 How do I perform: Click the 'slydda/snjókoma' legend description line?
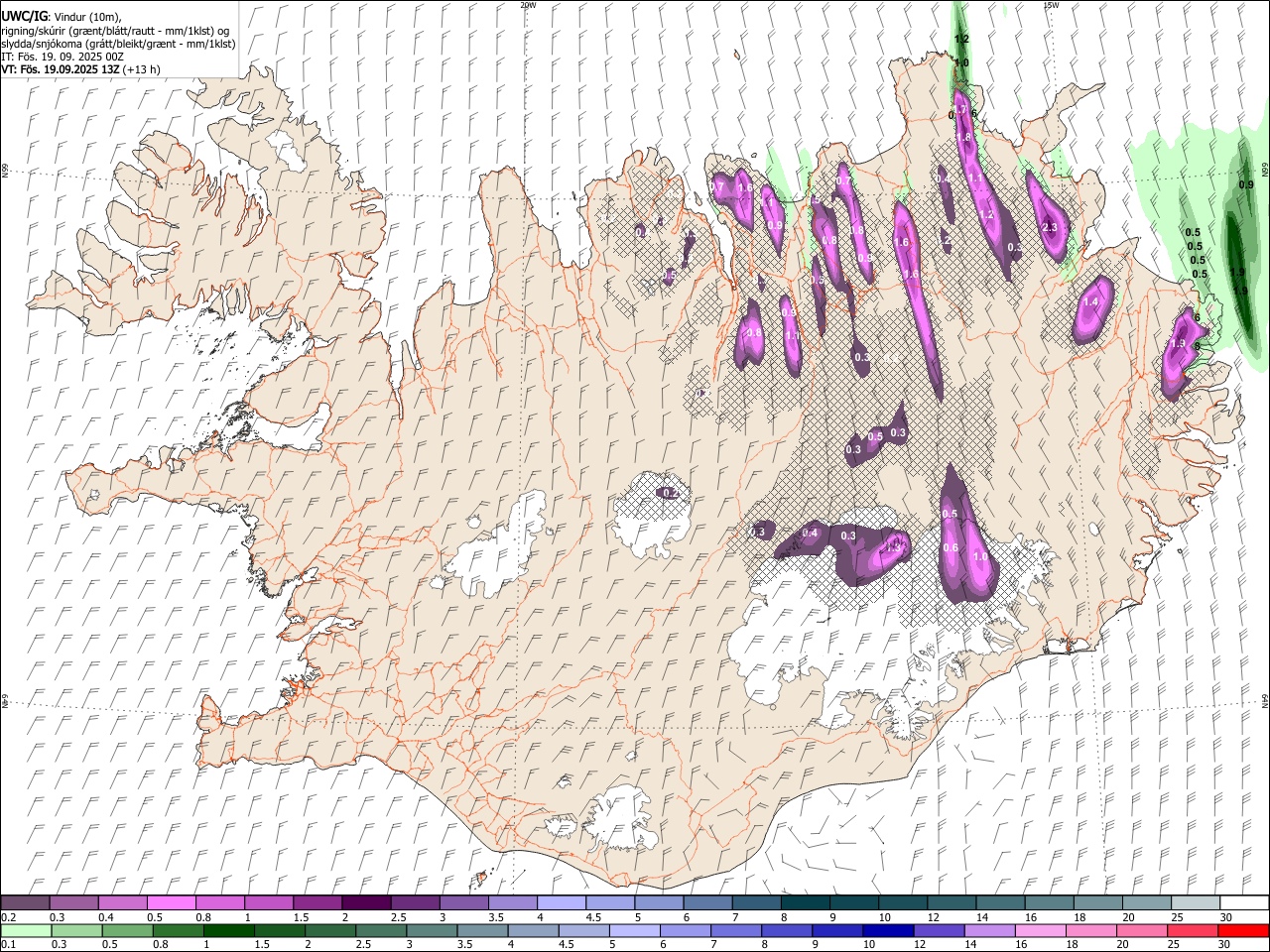coord(118,44)
